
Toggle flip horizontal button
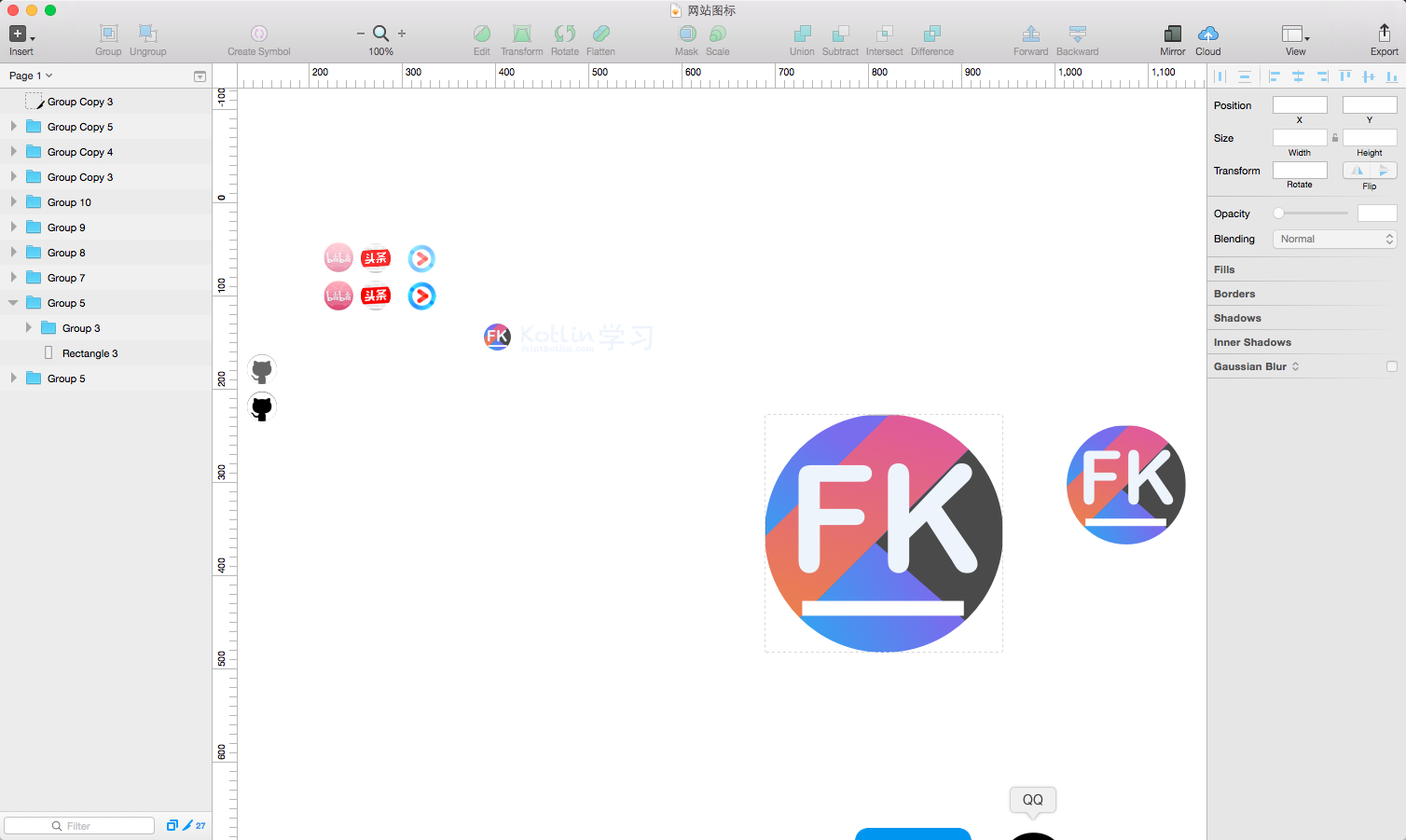(x=1357, y=170)
